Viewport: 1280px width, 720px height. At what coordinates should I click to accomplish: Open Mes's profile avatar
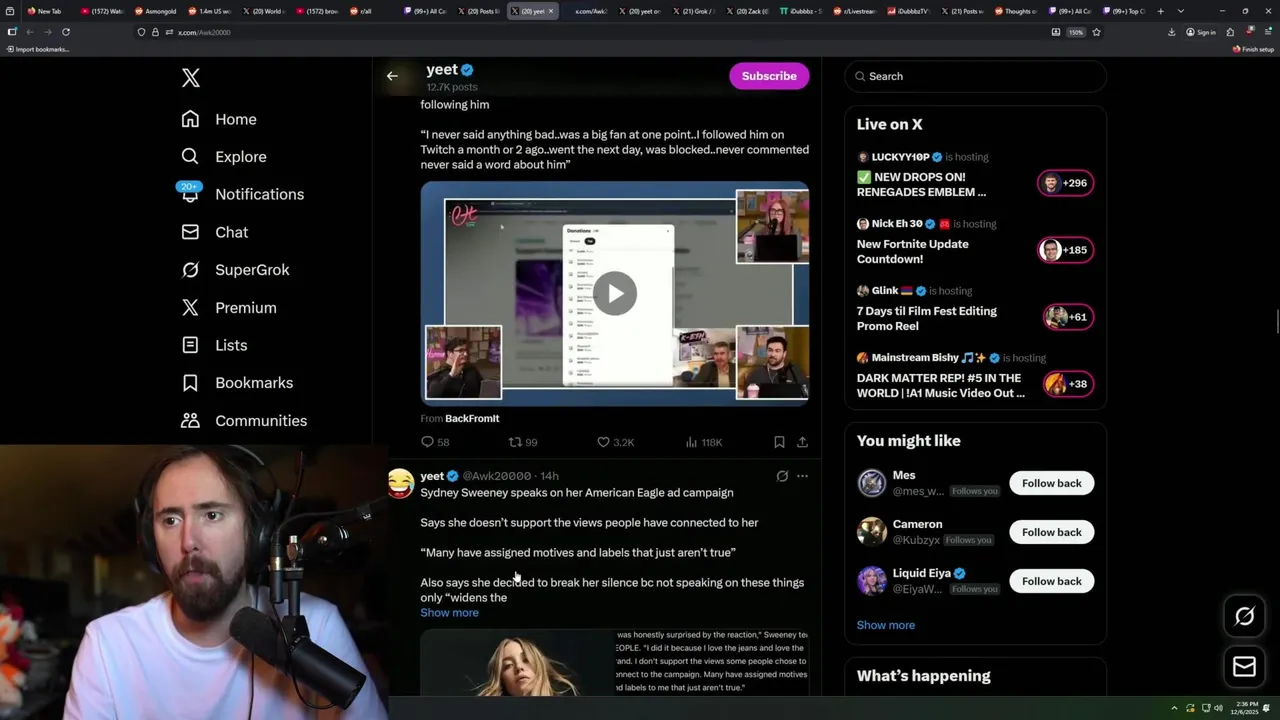(x=872, y=483)
